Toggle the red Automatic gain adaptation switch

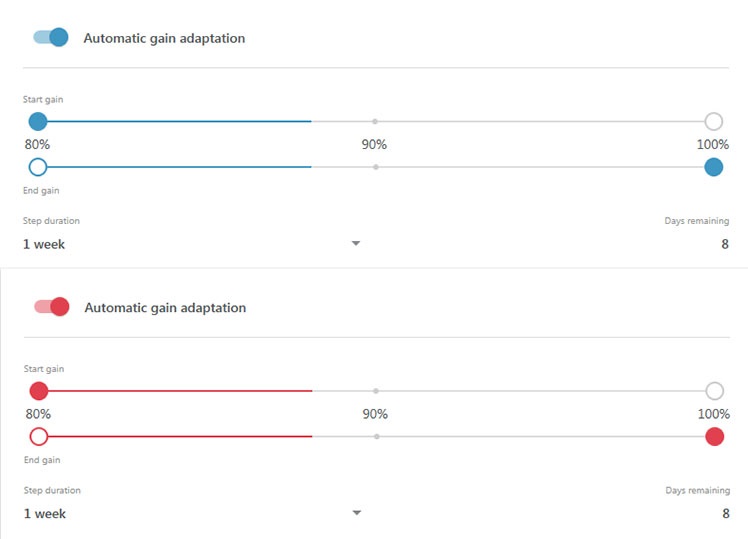pos(52,307)
